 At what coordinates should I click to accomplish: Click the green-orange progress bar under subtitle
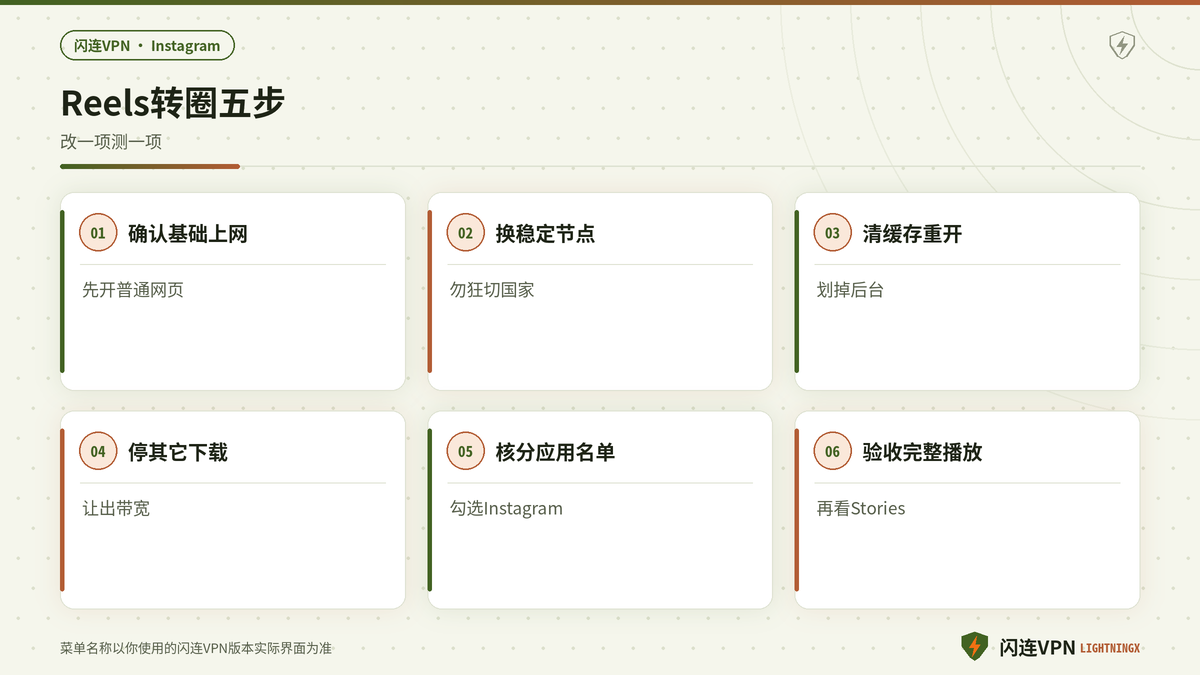(x=150, y=166)
